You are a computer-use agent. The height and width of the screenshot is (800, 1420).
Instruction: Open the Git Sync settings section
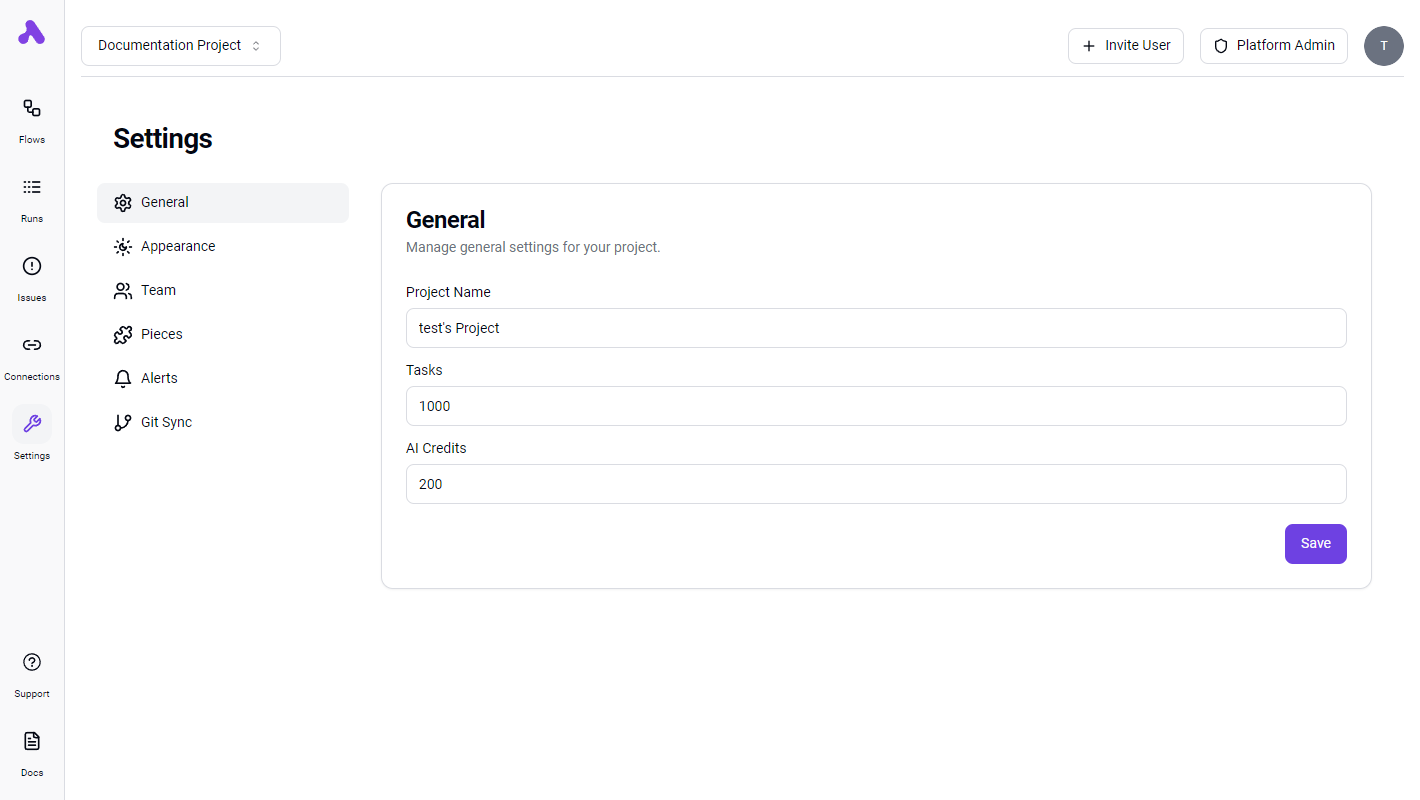(164, 422)
